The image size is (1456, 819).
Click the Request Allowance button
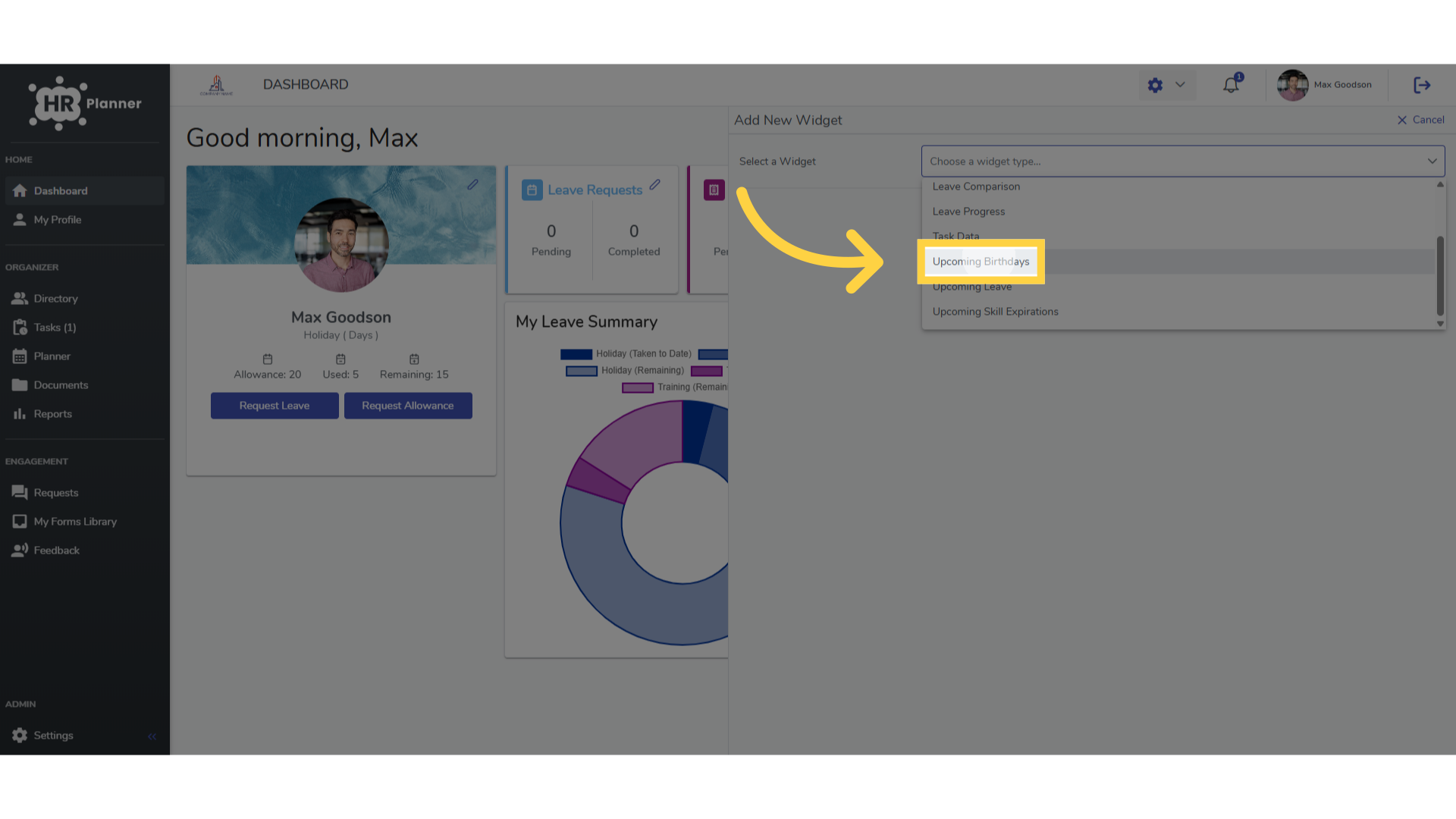pyautogui.click(x=408, y=406)
